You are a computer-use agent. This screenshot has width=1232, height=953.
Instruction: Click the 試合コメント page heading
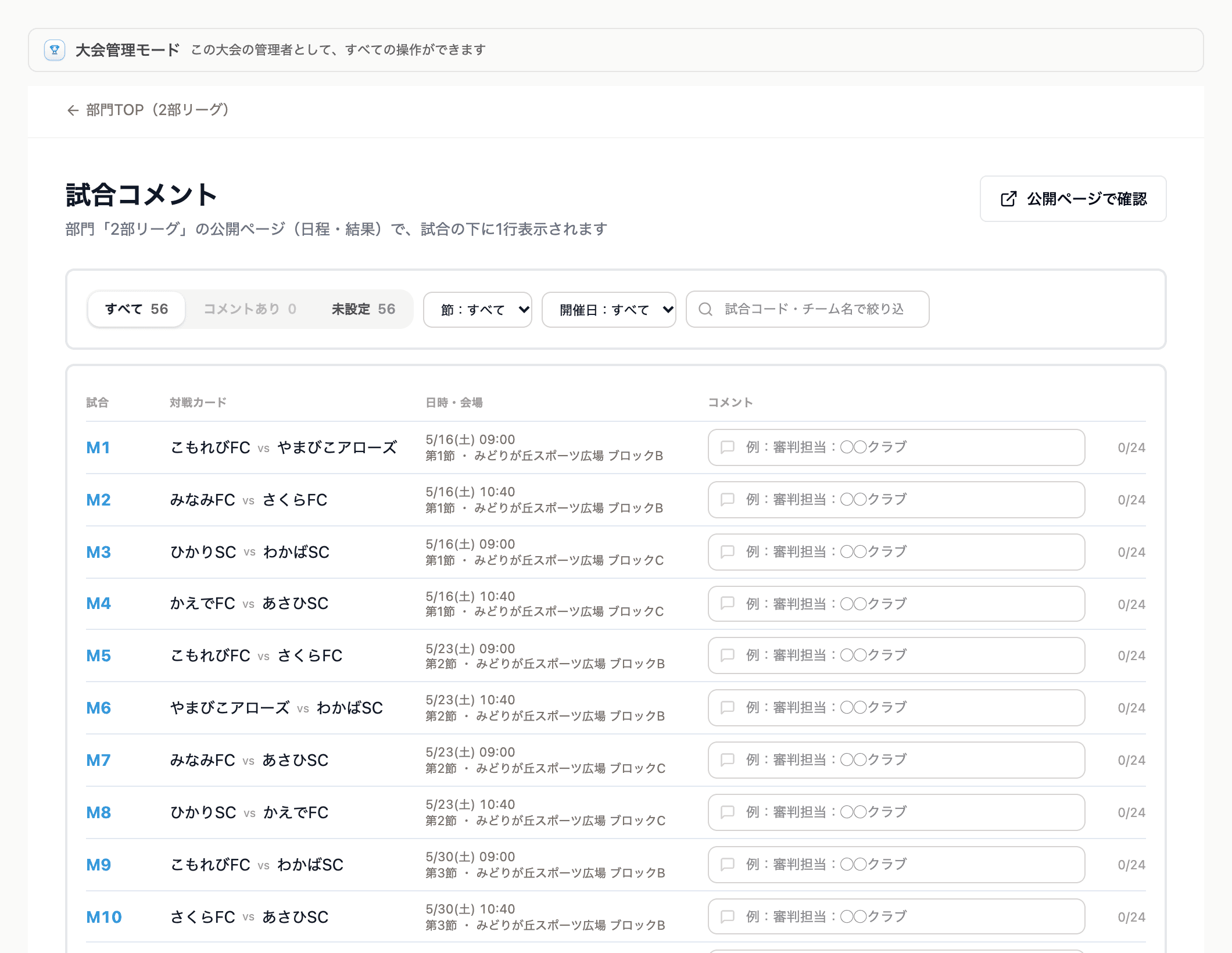tap(141, 195)
